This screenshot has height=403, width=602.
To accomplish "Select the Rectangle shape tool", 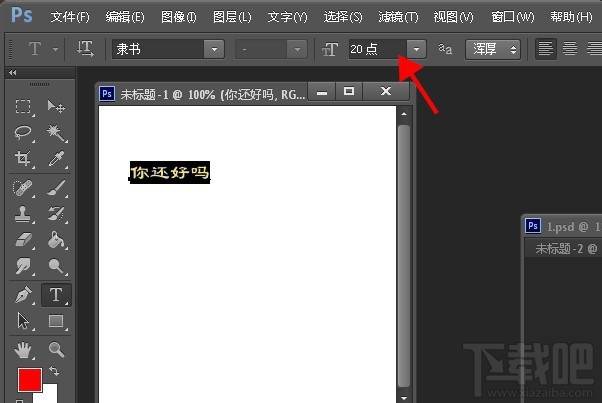I will tap(56, 321).
